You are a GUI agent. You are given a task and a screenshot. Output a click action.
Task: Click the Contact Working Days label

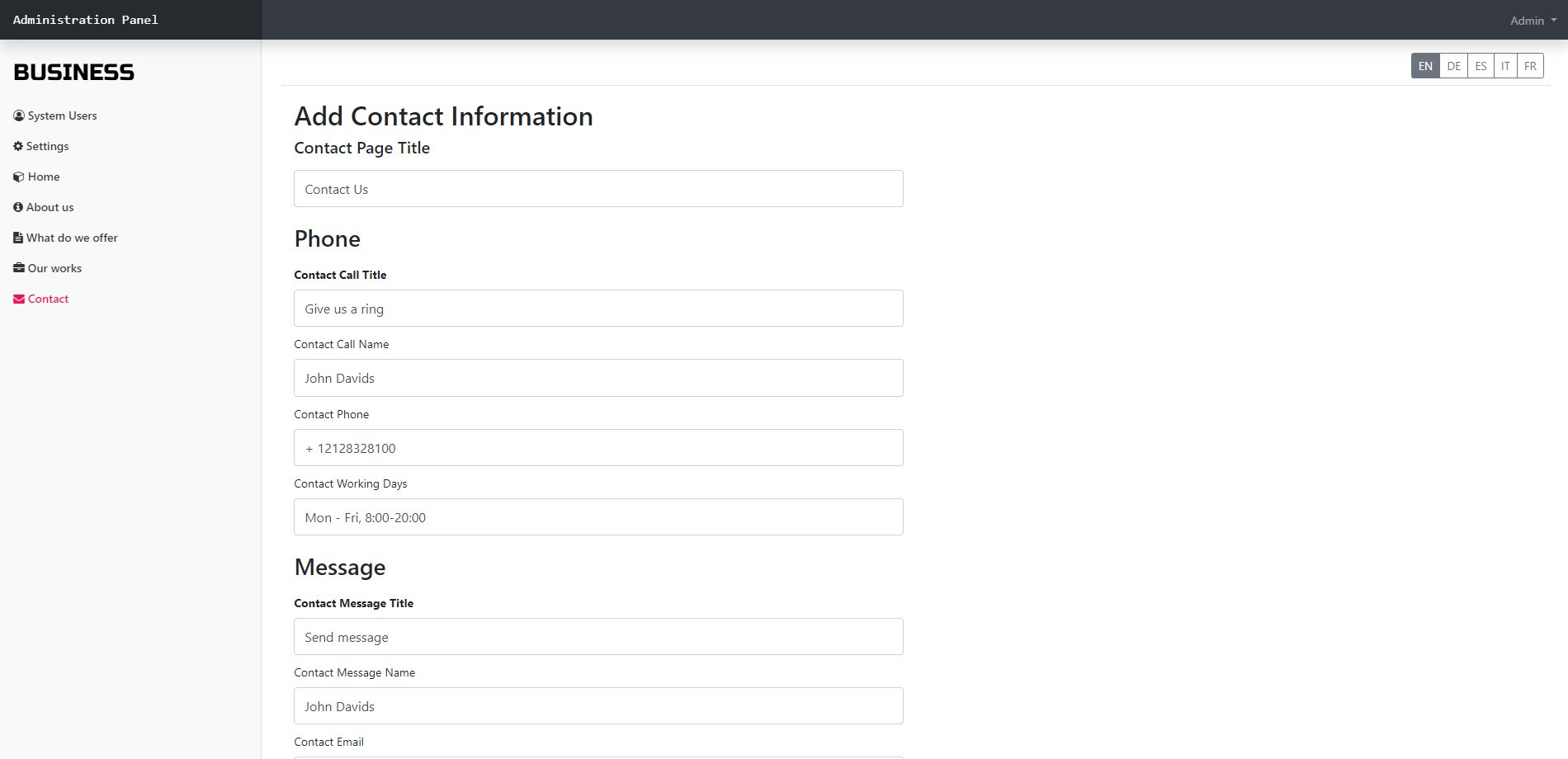coord(350,483)
